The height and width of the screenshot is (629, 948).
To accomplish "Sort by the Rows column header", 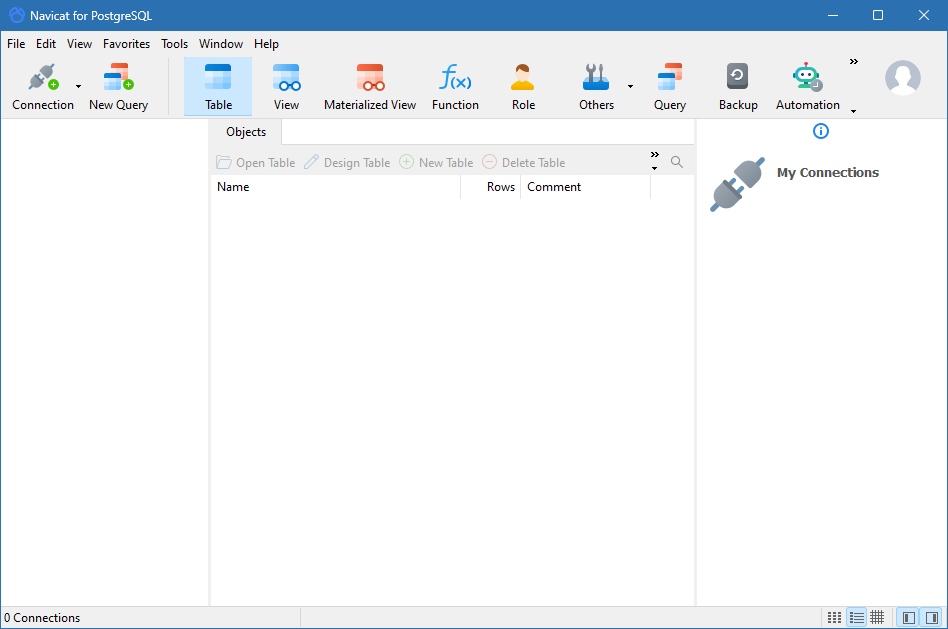I will (x=490, y=187).
